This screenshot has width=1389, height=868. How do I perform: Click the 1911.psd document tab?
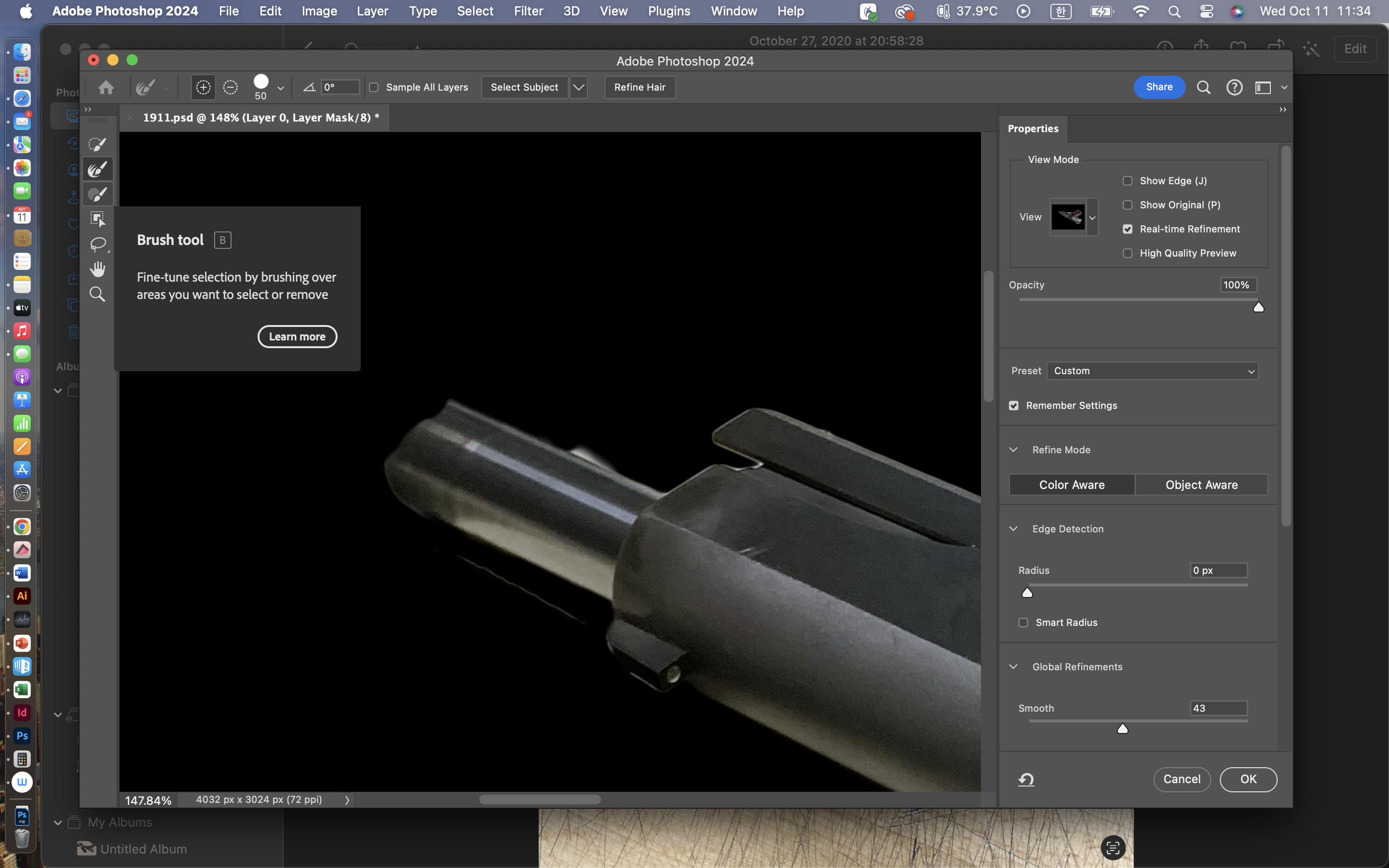[260, 118]
